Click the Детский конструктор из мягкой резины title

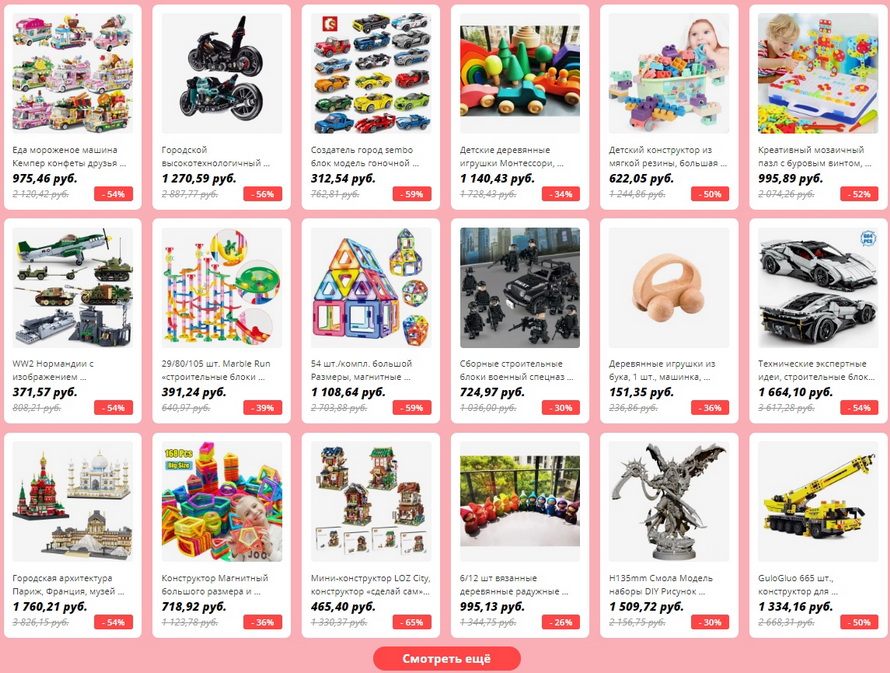pyautogui.click(x=668, y=156)
